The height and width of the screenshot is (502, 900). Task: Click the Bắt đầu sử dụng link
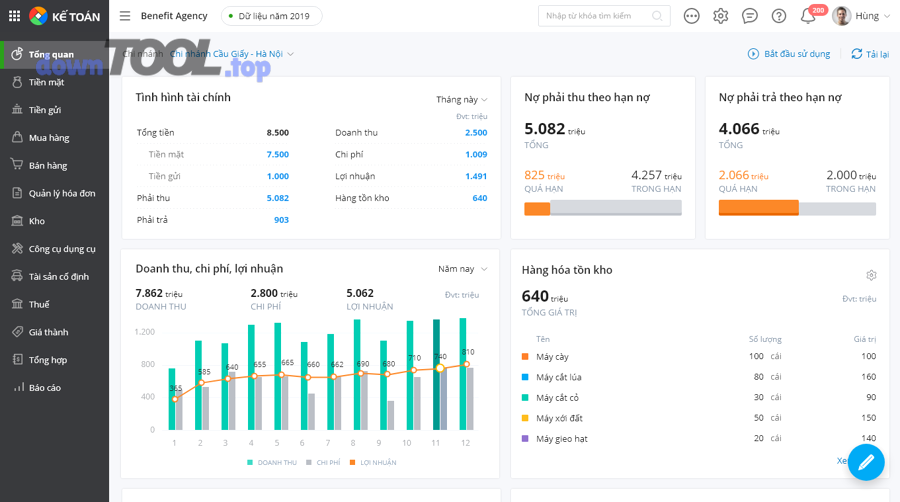click(789, 54)
